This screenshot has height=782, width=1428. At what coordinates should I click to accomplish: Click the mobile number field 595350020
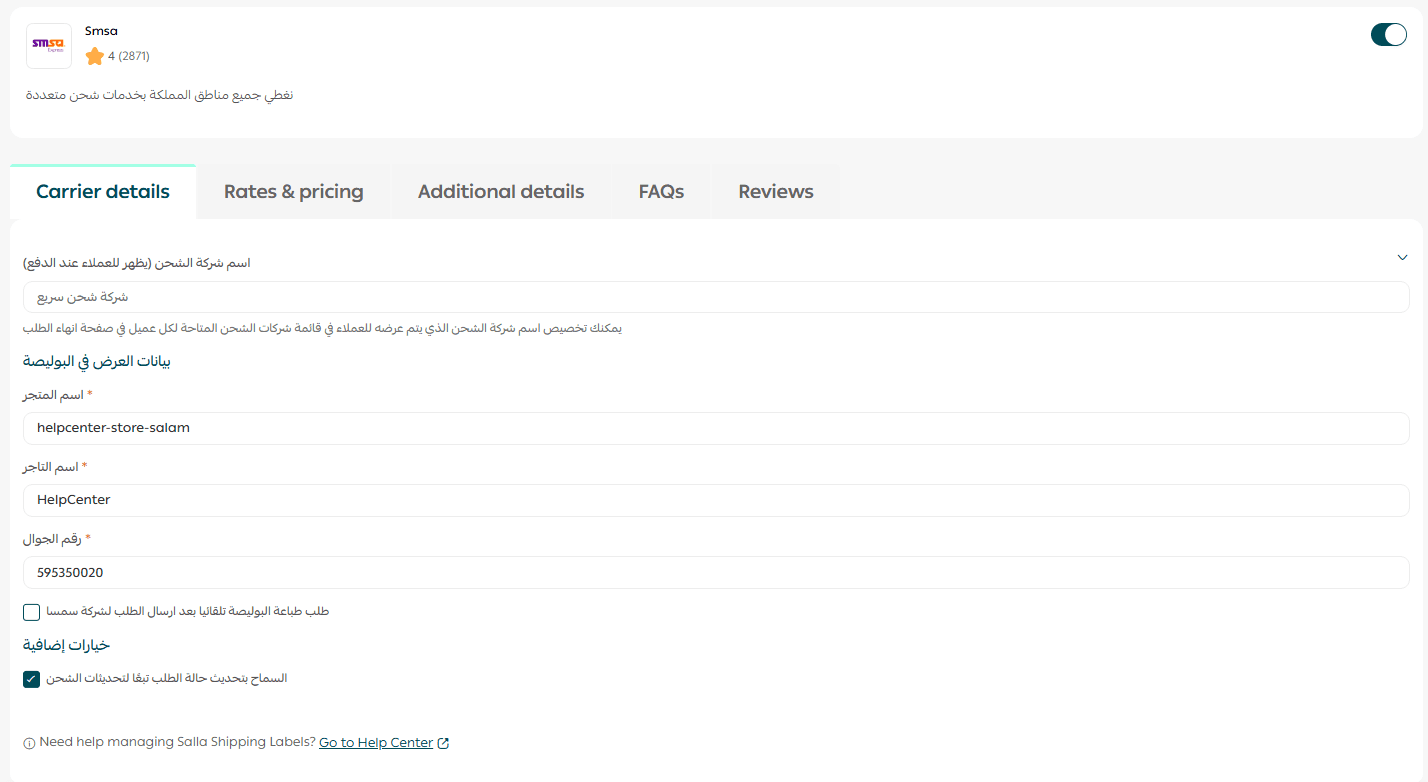pyautogui.click(x=715, y=573)
